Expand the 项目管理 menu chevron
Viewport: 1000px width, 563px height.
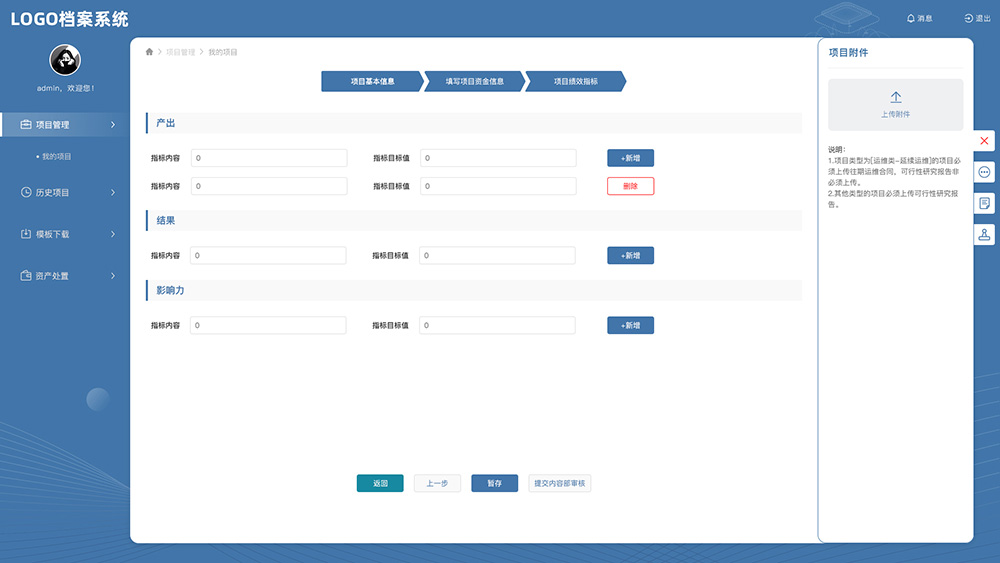(113, 124)
